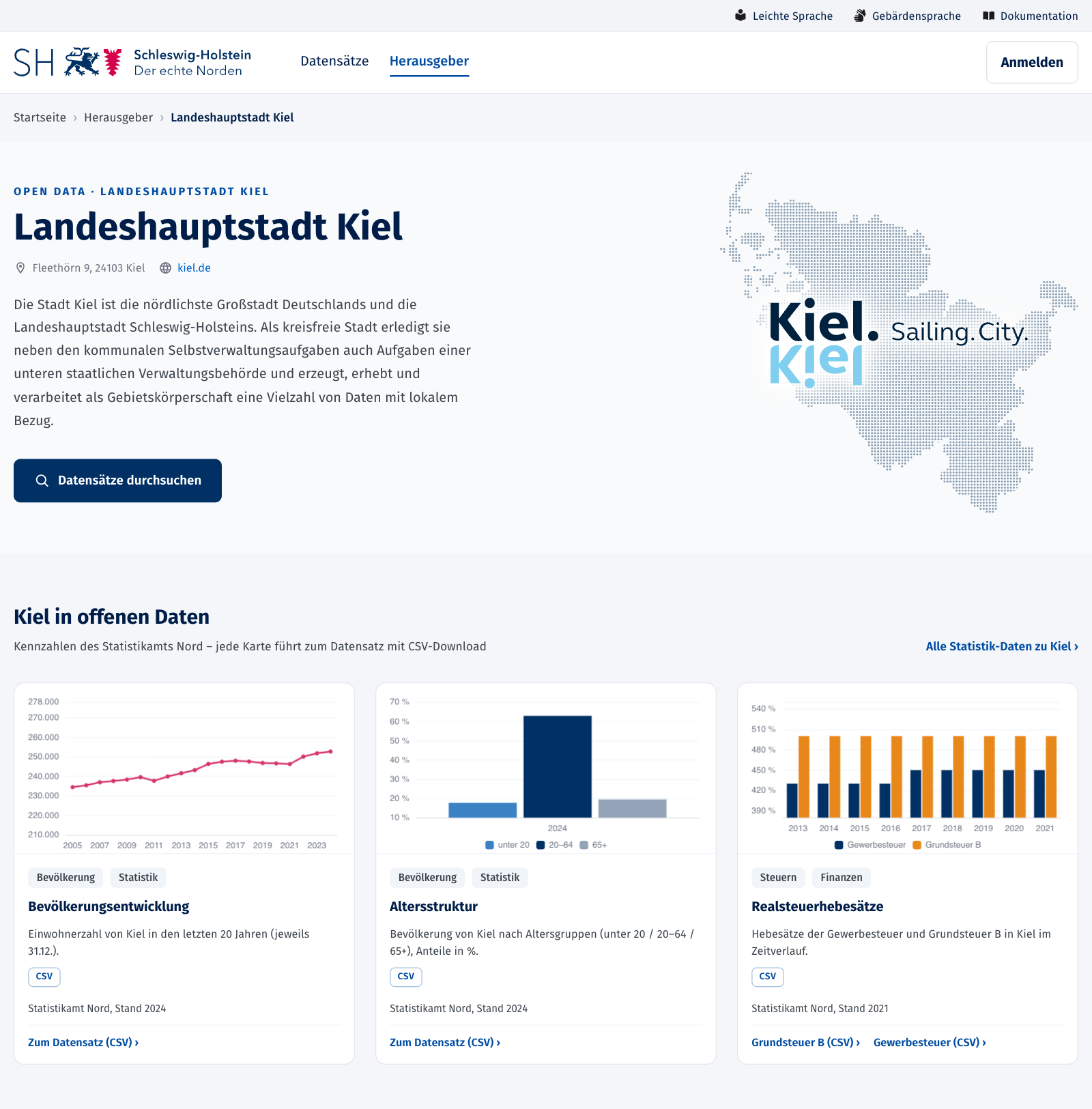
Task: Open Zum Datensatz (CSV) for Bevölkerungsentwicklung
Action: coord(83,1042)
